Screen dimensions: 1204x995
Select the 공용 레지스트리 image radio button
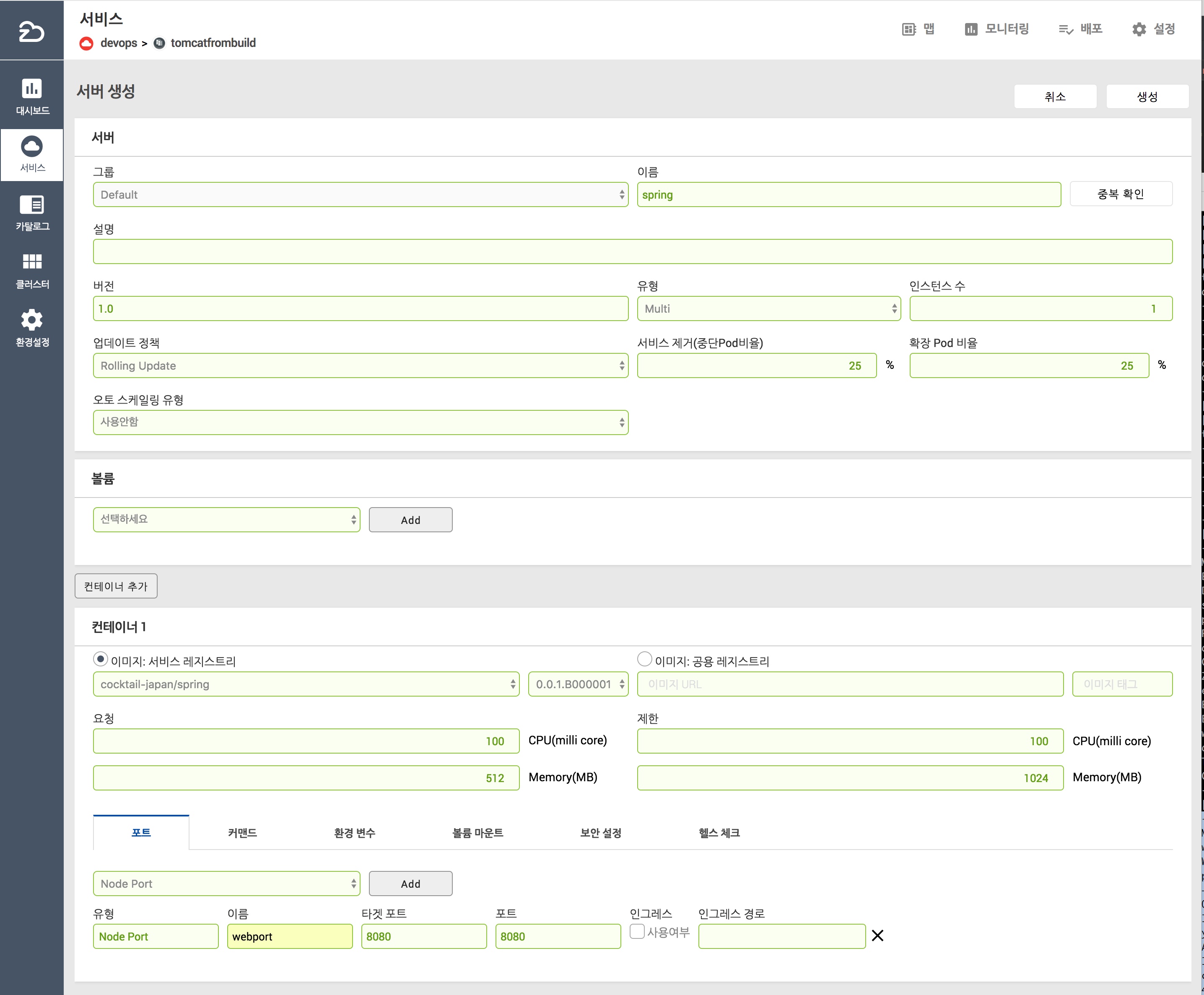644,659
